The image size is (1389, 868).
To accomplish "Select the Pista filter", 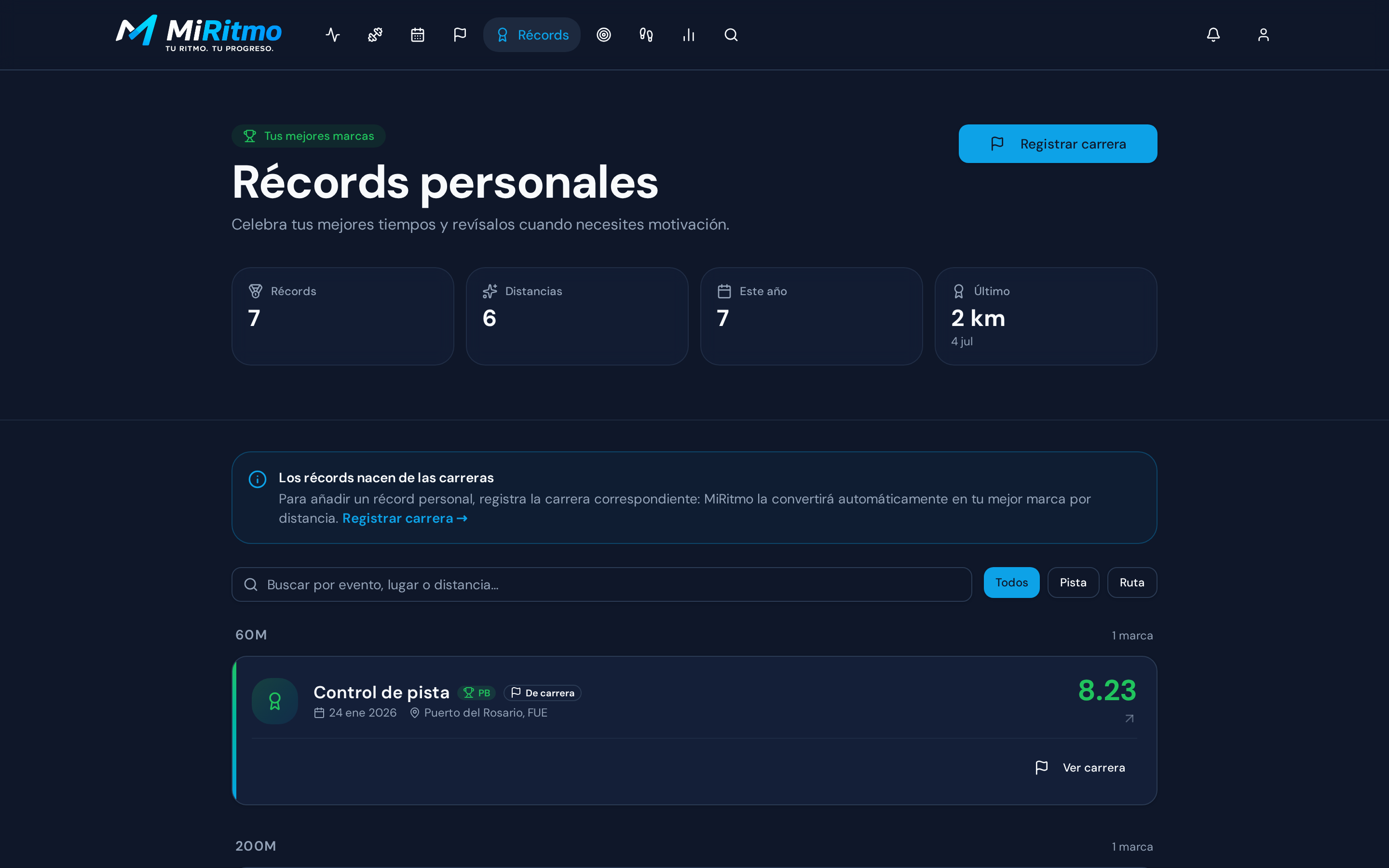I will tap(1073, 582).
